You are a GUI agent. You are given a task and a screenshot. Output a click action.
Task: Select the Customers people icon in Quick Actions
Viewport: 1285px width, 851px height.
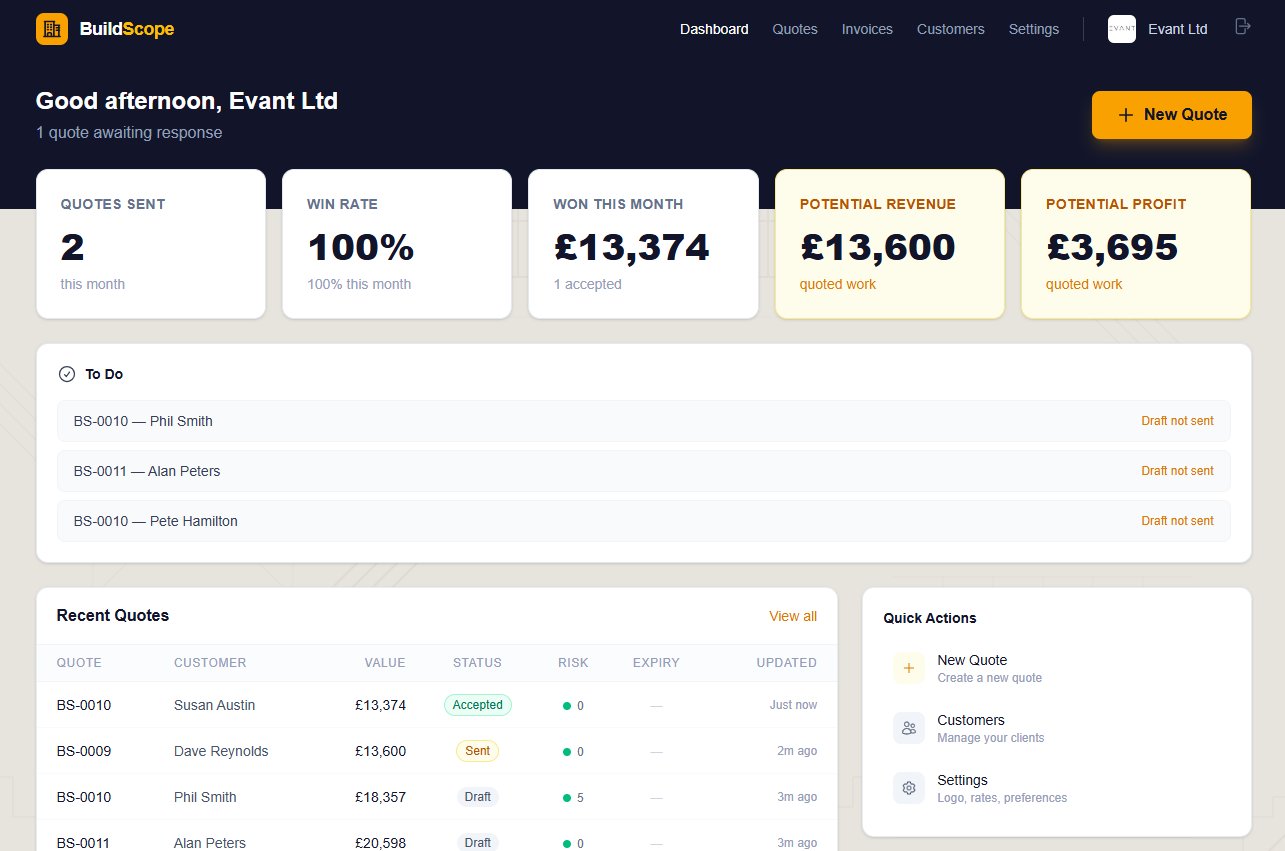(x=908, y=728)
